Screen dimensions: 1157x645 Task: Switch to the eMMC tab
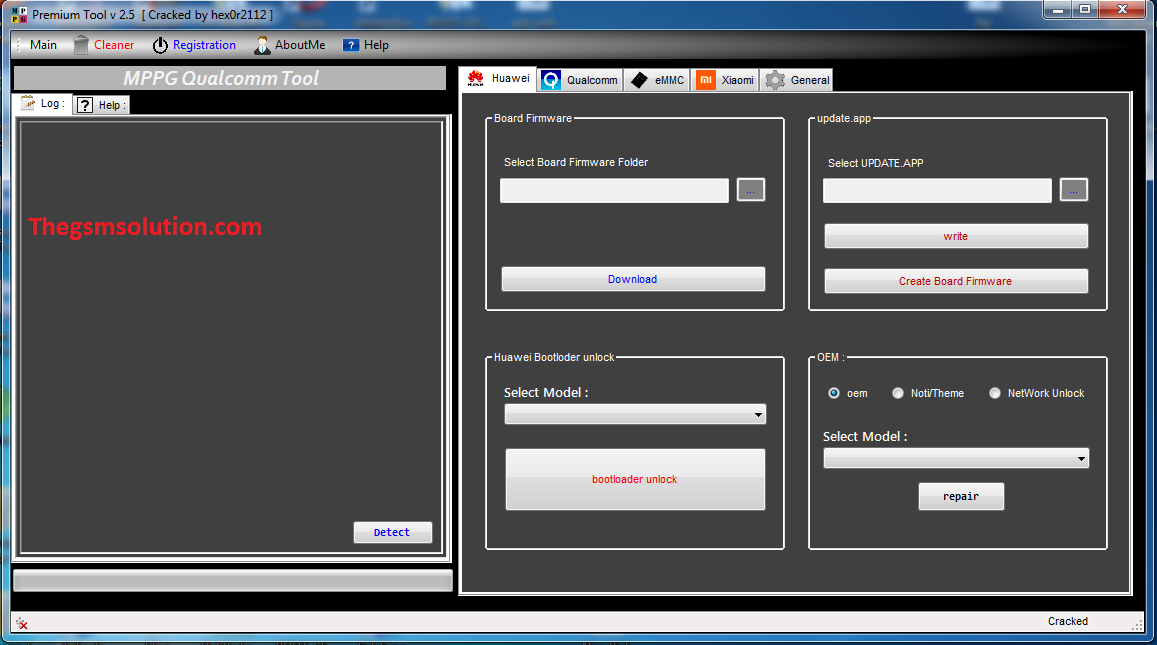657,80
